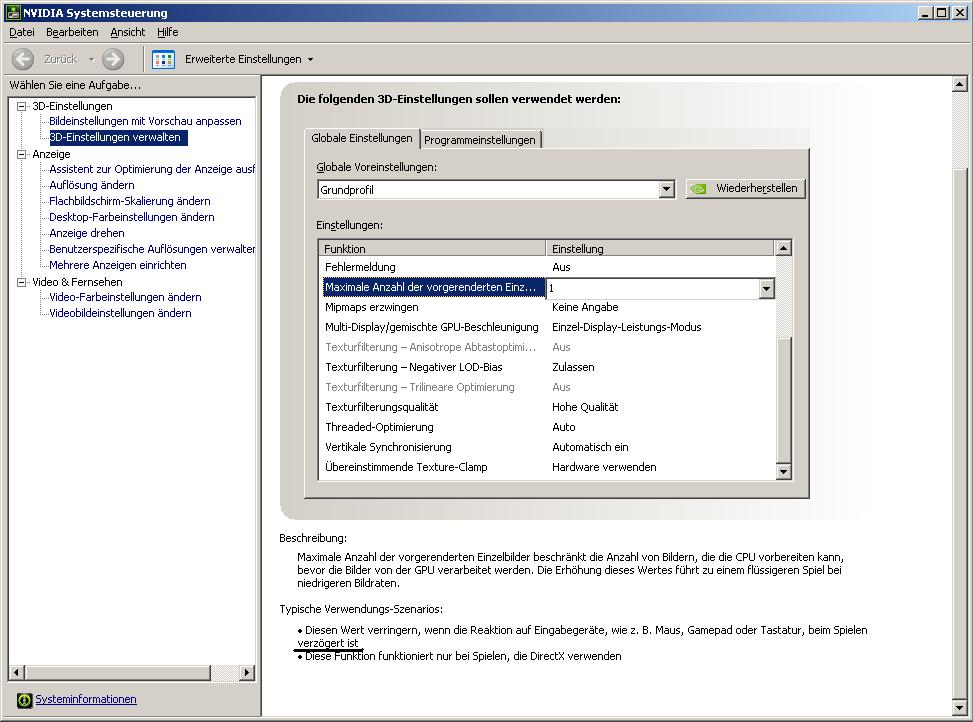Screen dimensions: 973x722
Task: Click the NVIDIA title bar icon
Action: [12, 12]
